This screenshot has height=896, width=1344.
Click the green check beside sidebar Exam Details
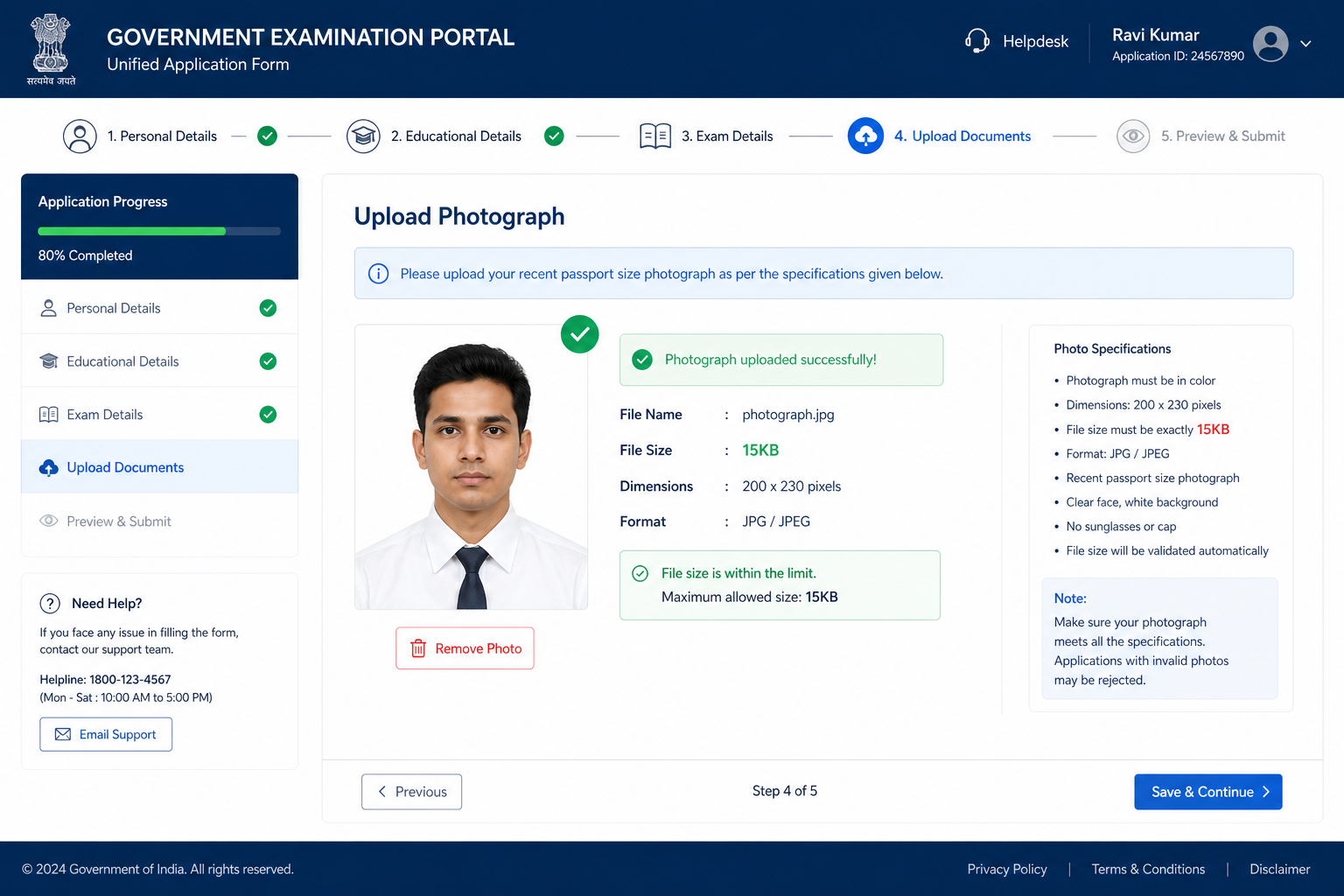268,415
